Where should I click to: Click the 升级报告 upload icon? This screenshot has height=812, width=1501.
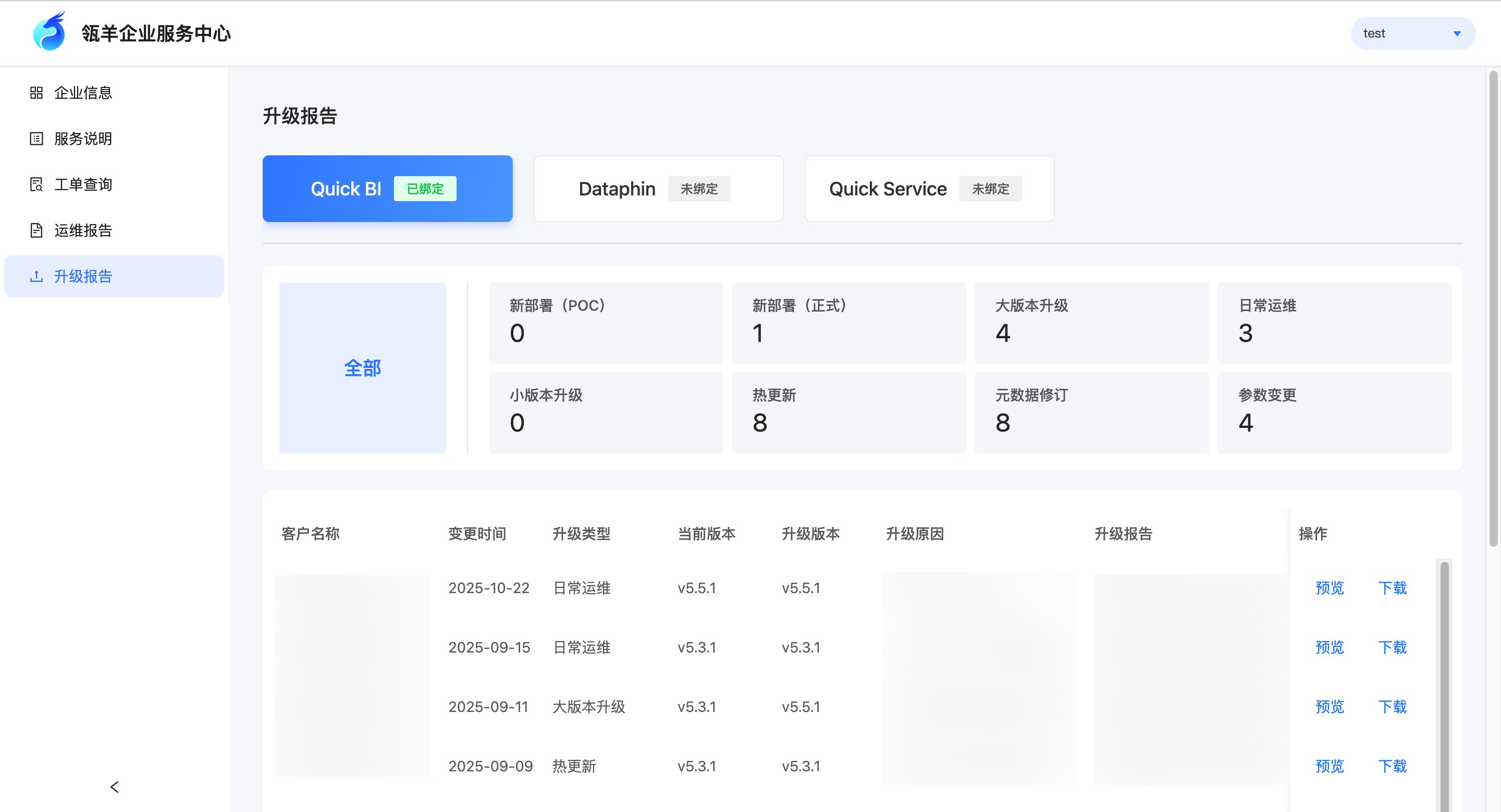tap(36, 276)
